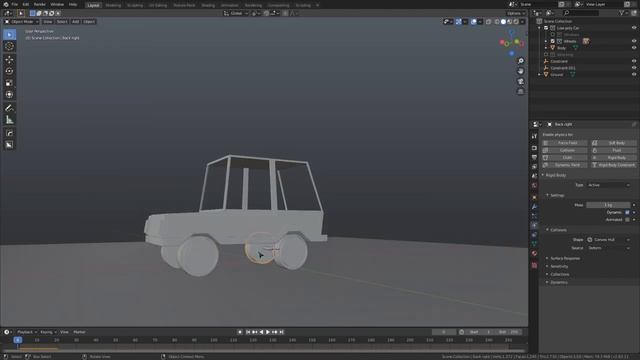
Task: Open the outliner filter funnel icon
Action: point(622,13)
